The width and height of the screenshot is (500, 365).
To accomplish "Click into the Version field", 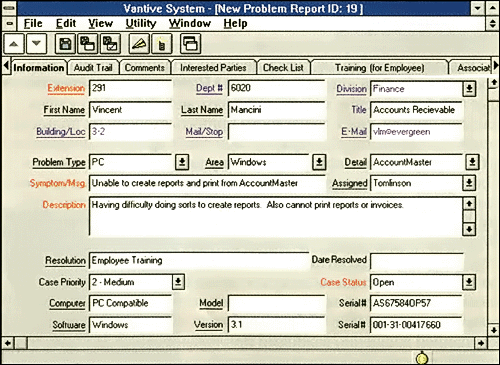I will click(x=277, y=325).
